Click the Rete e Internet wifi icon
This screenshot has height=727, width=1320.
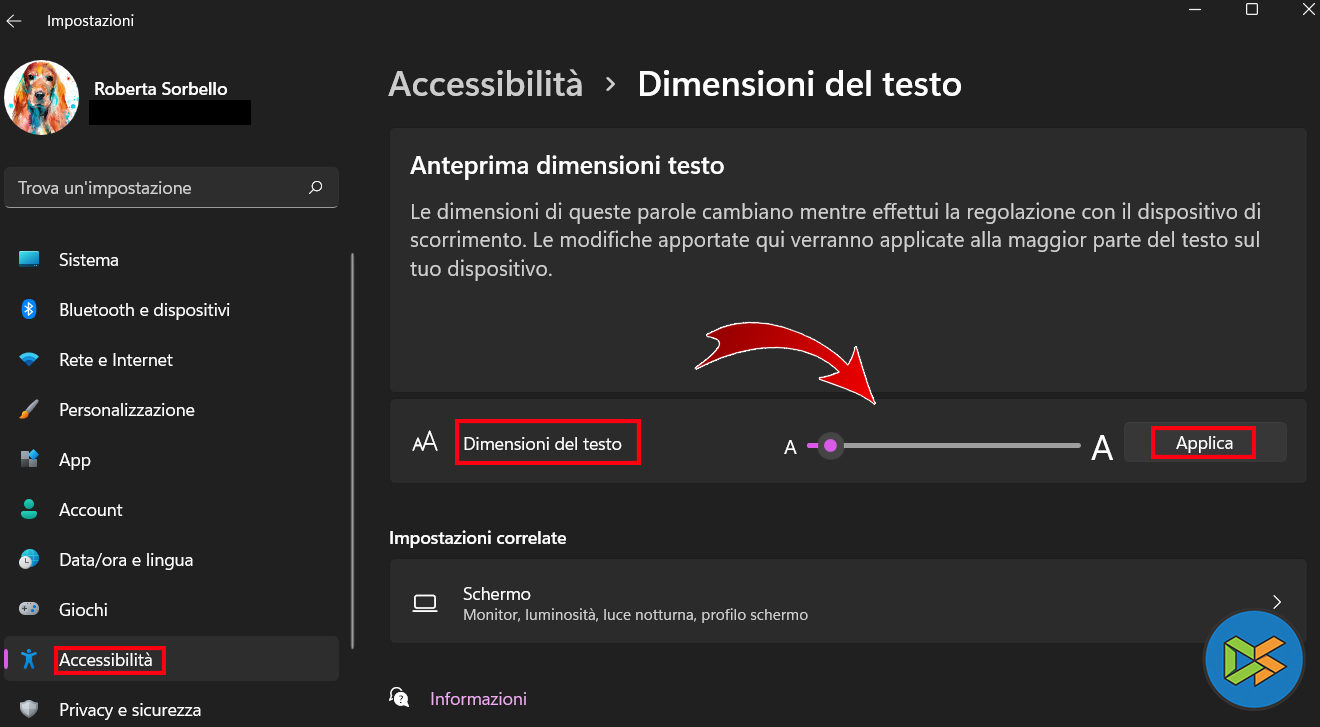coord(29,360)
